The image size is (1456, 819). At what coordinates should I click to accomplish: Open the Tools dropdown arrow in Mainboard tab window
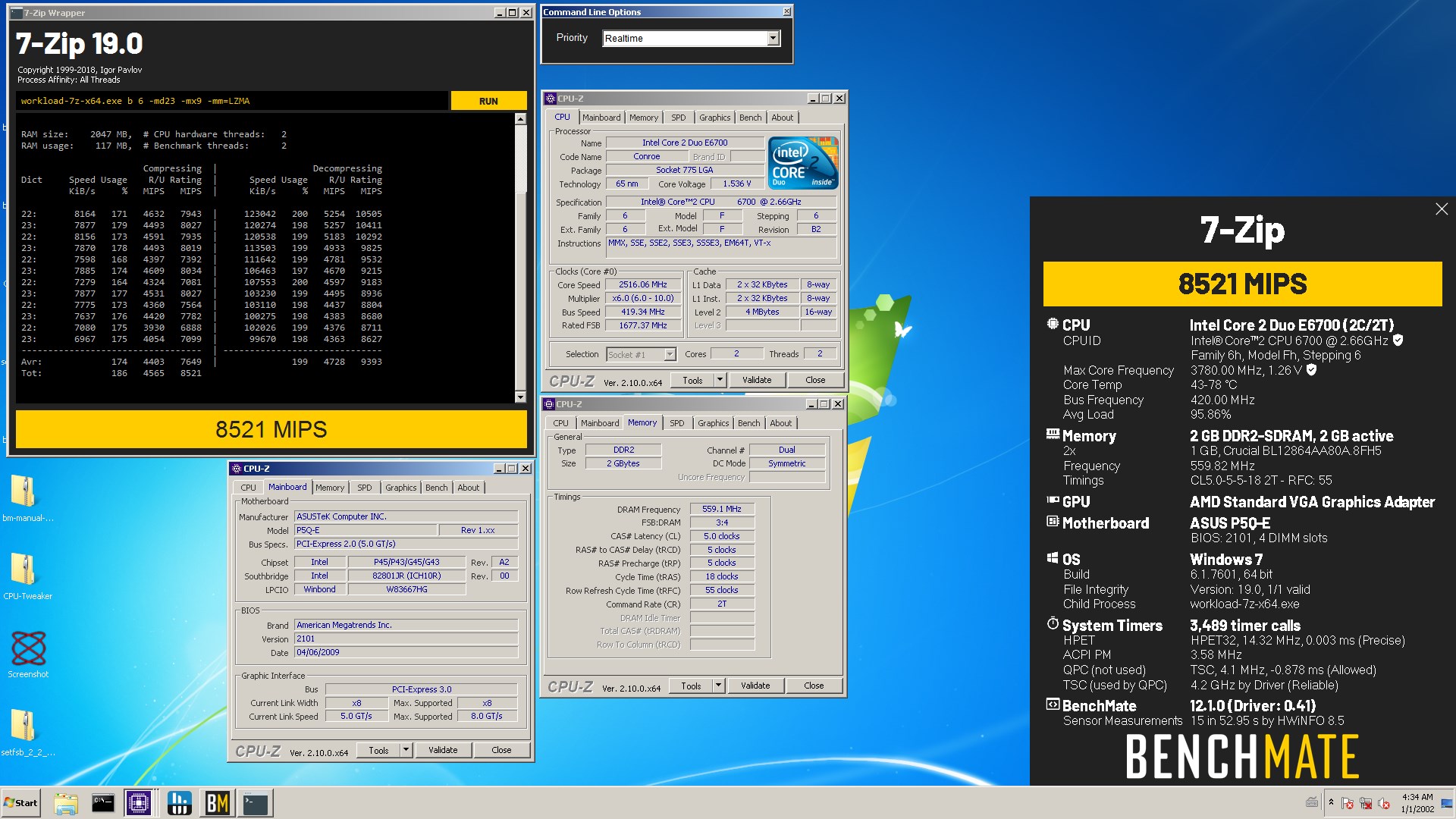coord(406,750)
